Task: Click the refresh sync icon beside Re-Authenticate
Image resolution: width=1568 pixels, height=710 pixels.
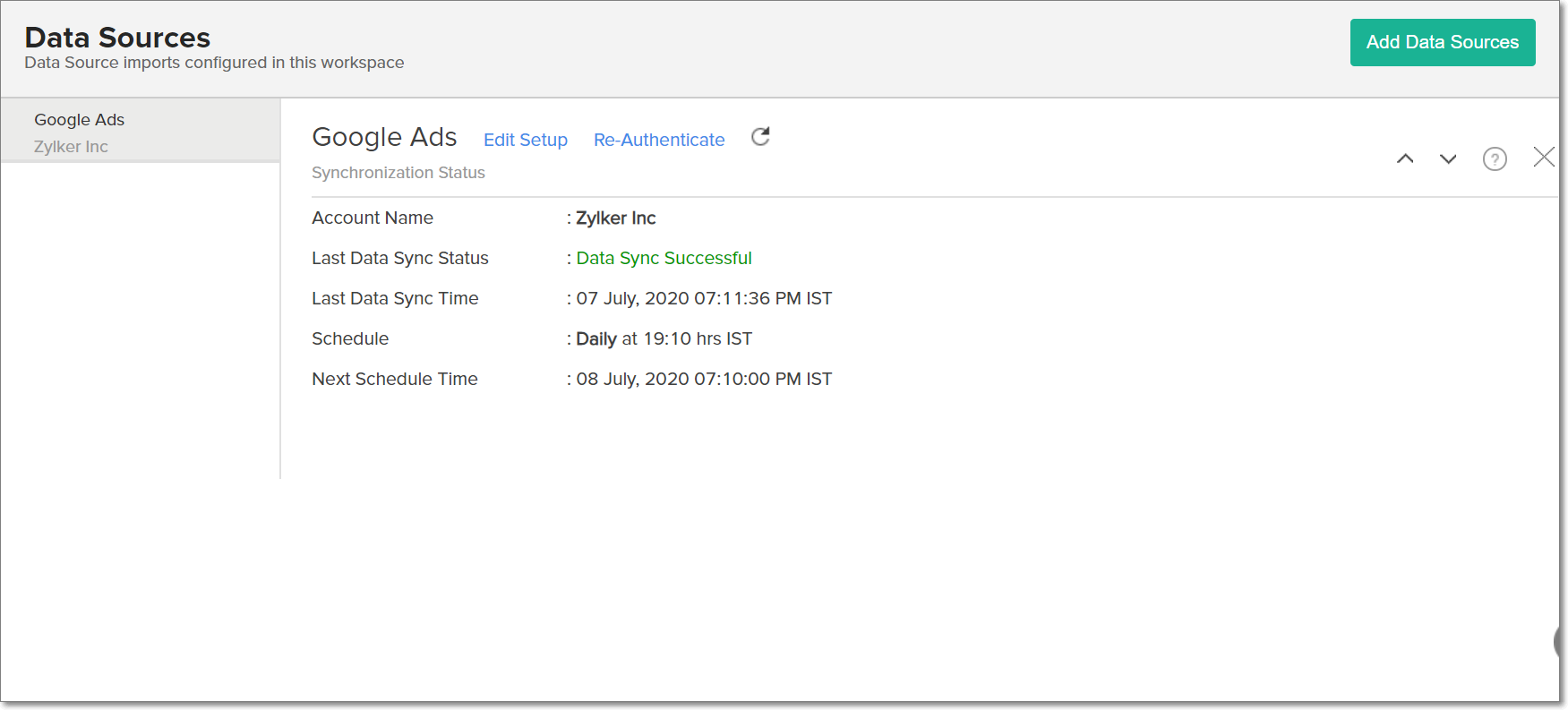Action: tap(760, 137)
